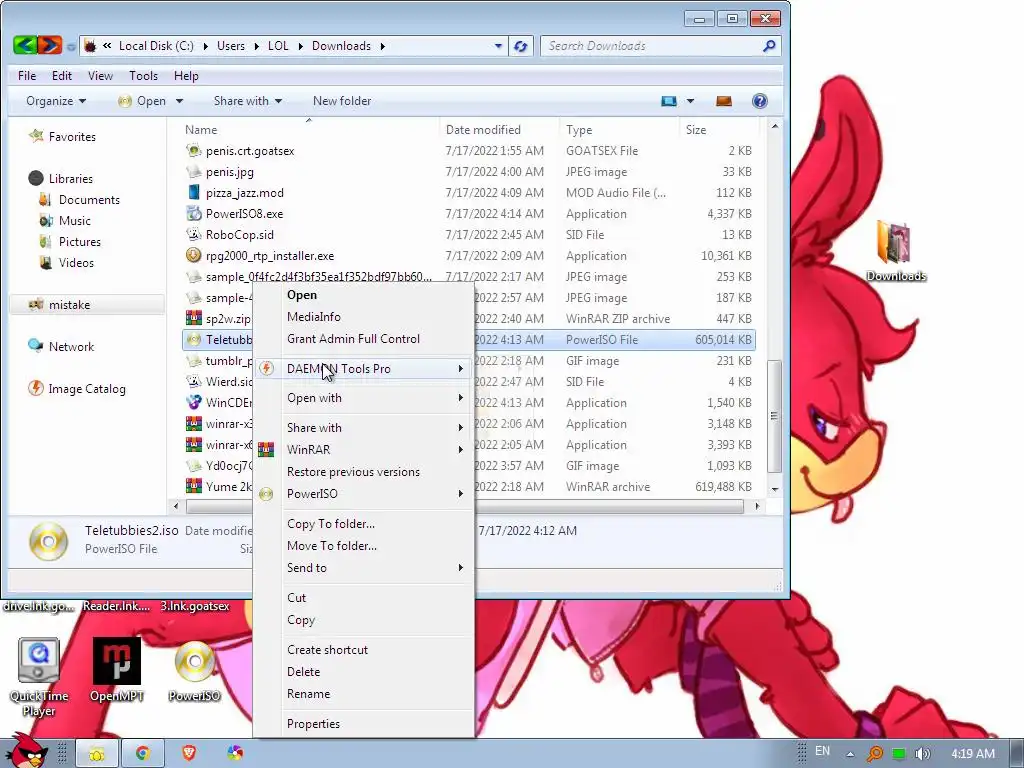Click the Brave browser taskbar icon

(x=189, y=753)
